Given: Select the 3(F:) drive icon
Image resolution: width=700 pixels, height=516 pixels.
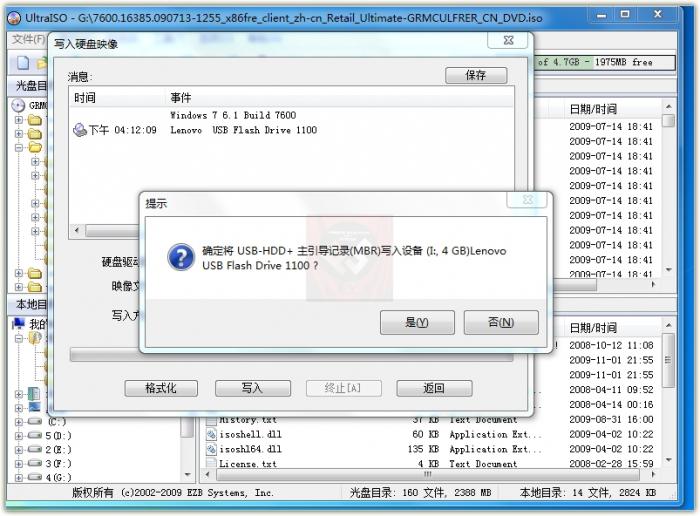Looking at the screenshot, I should pos(35,463).
